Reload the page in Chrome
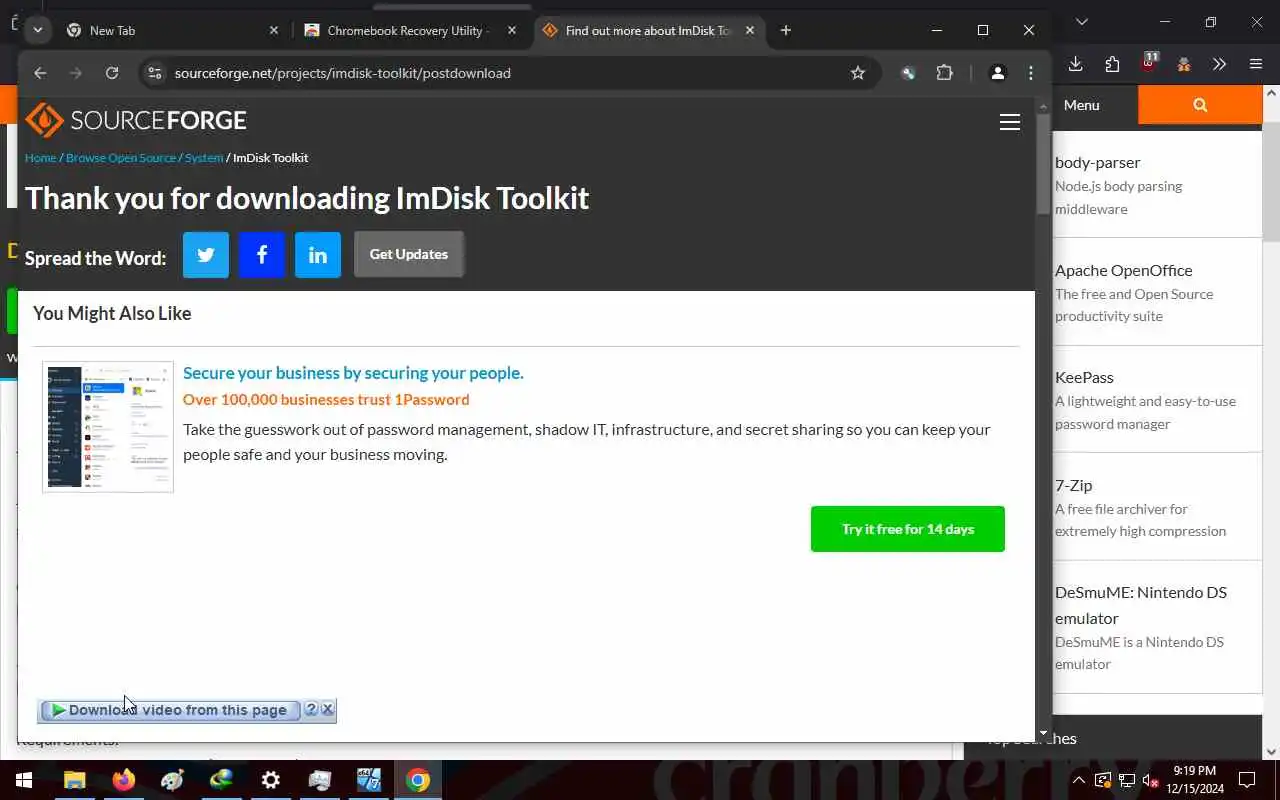Image resolution: width=1280 pixels, height=800 pixels. click(112, 73)
